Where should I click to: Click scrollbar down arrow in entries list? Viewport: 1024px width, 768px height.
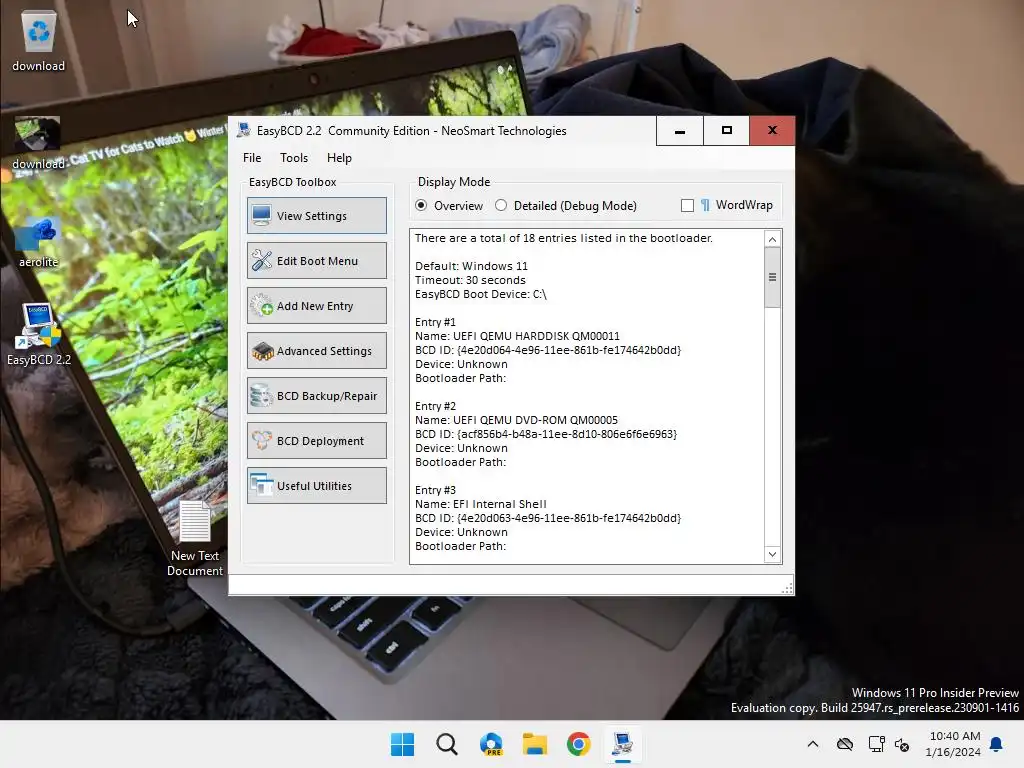(x=772, y=554)
